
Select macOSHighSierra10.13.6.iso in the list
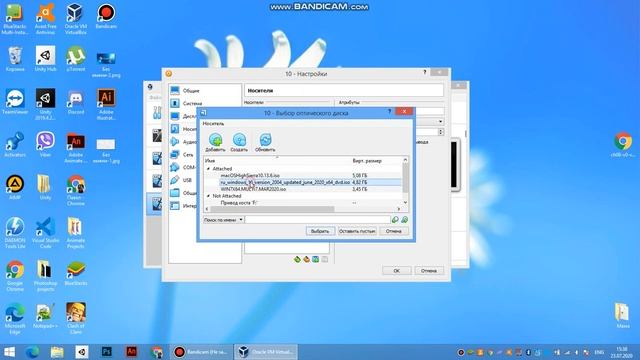(250, 176)
